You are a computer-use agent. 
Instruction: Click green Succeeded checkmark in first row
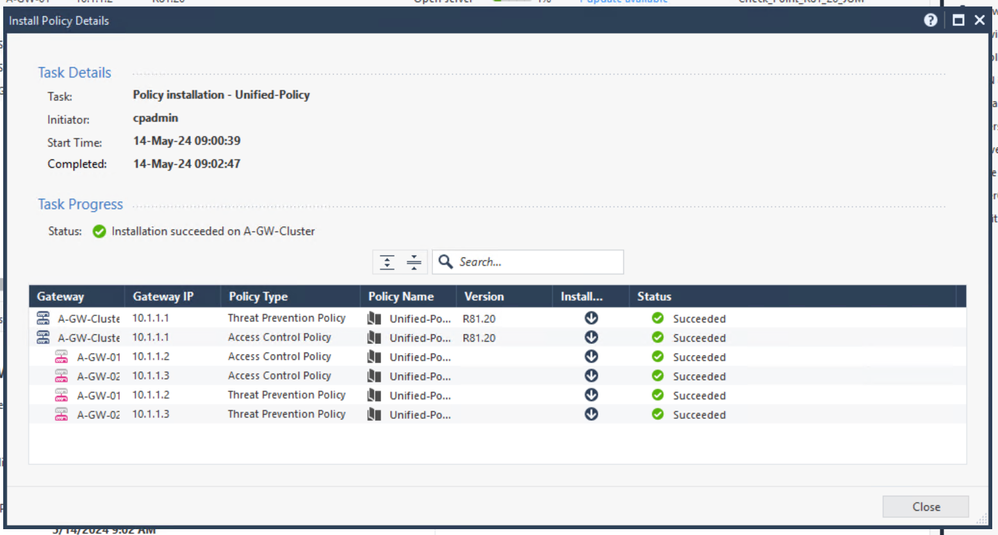(657, 318)
